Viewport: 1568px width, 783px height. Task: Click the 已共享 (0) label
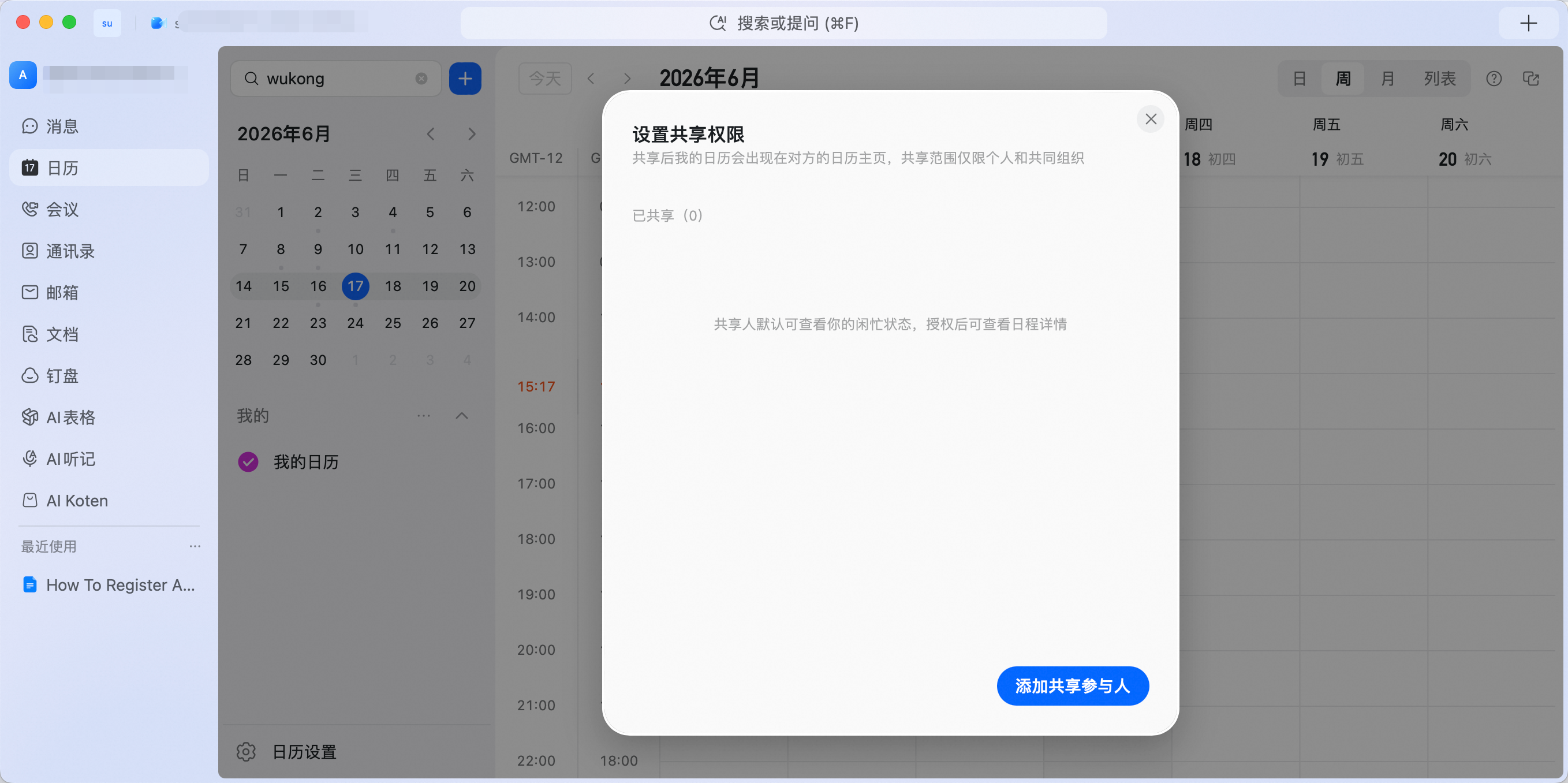click(x=667, y=215)
